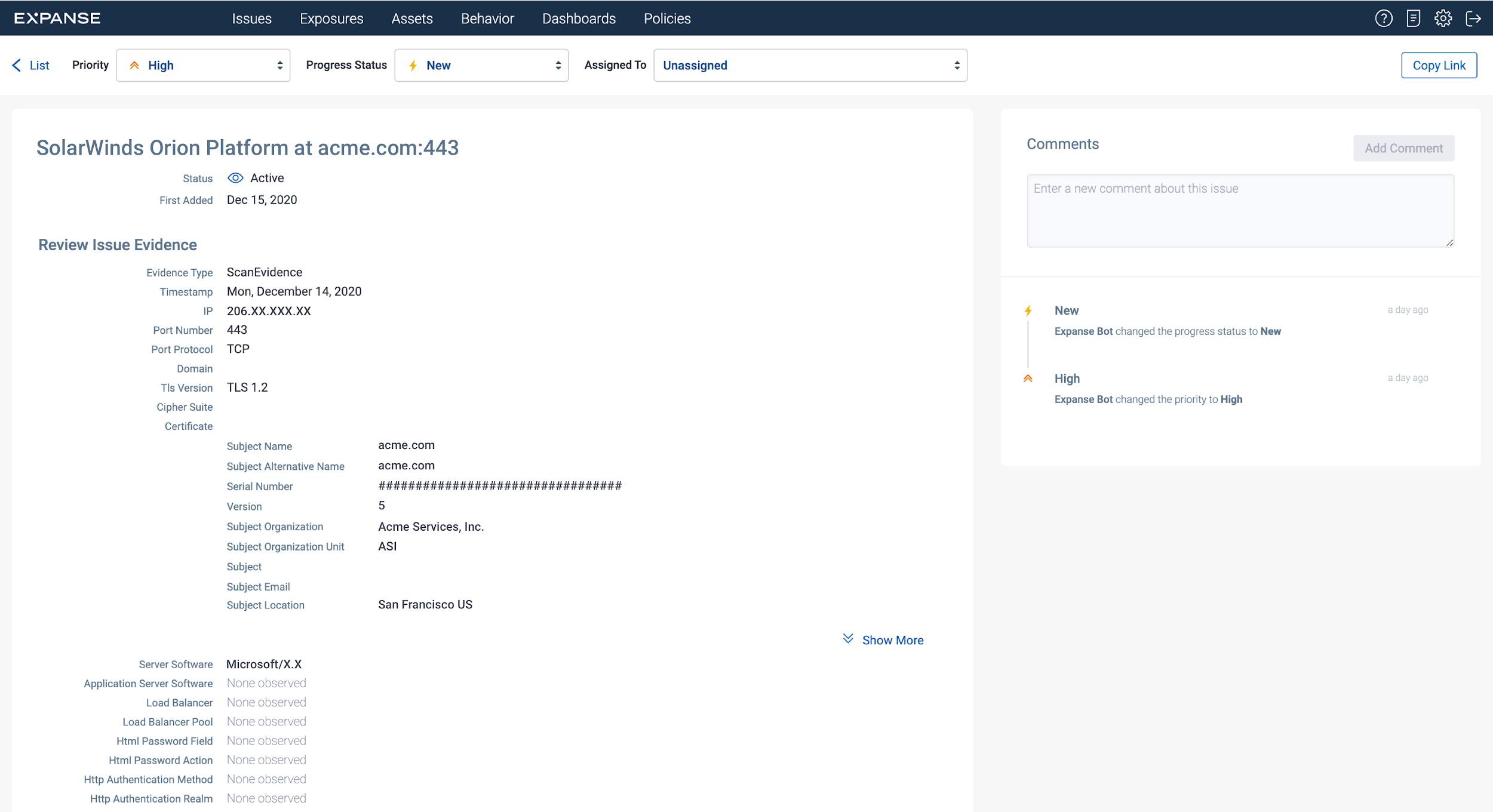
Task: Open the Dashboards menu
Action: coord(579,19)
